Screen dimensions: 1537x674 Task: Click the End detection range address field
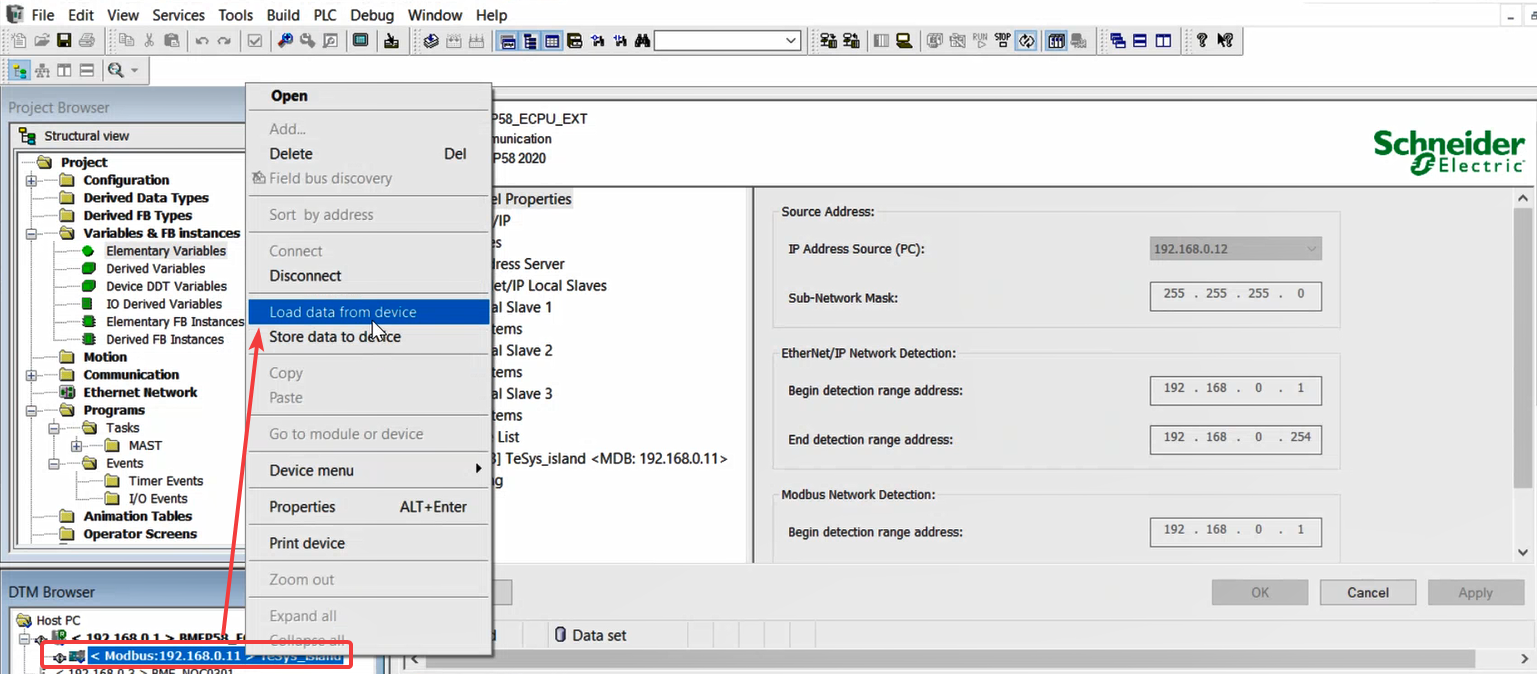pos(1236,438)
